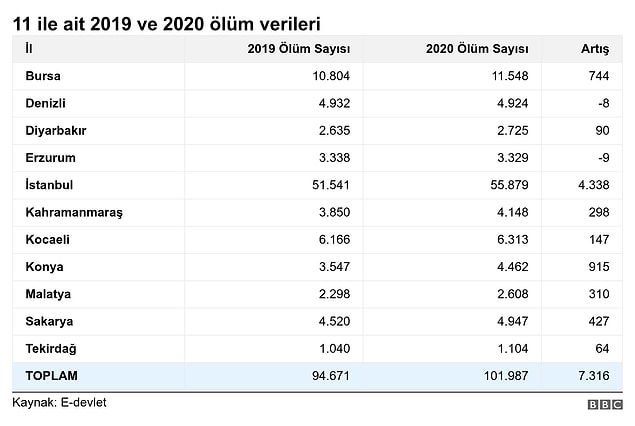Select the Konya row label

point(44,267)
